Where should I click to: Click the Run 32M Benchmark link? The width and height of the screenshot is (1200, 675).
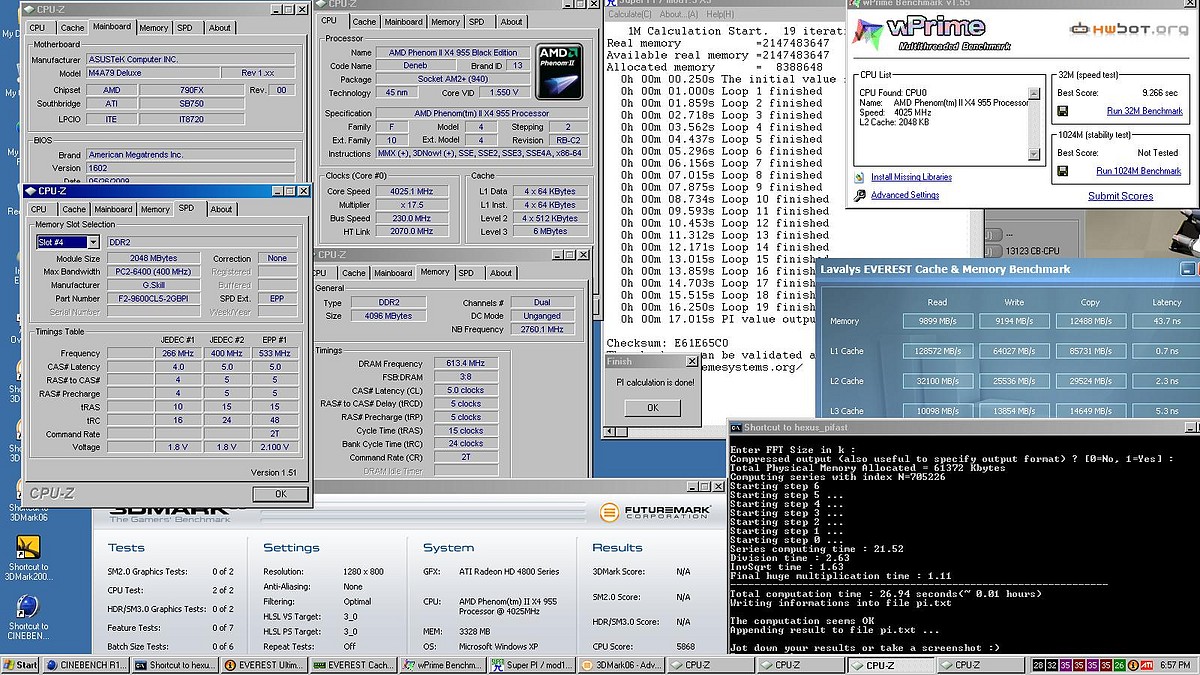(x=1143, y=112)
